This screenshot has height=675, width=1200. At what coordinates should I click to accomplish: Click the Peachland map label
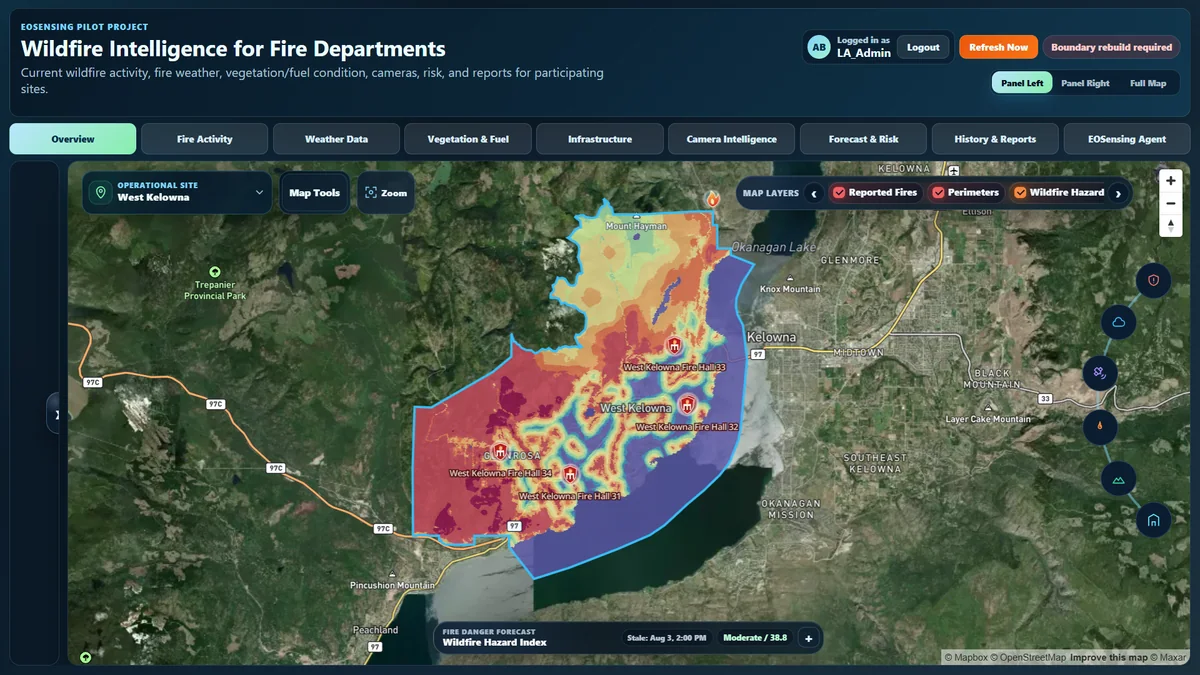coord(375,630)
